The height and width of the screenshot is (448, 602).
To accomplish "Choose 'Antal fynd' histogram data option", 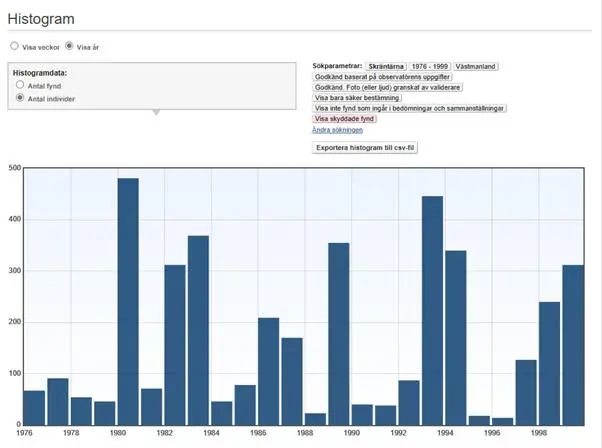I will click(x=20, y=86).
